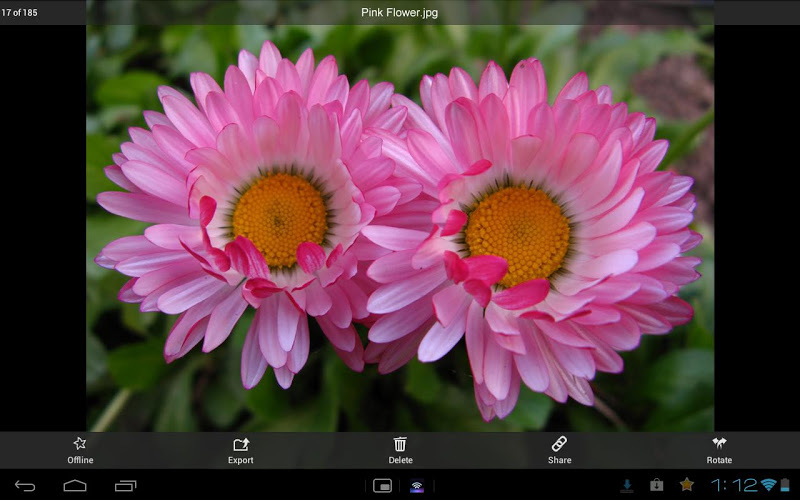800x500 pixels.
Task: Go to the Android home screen
Action: point(75,486)
